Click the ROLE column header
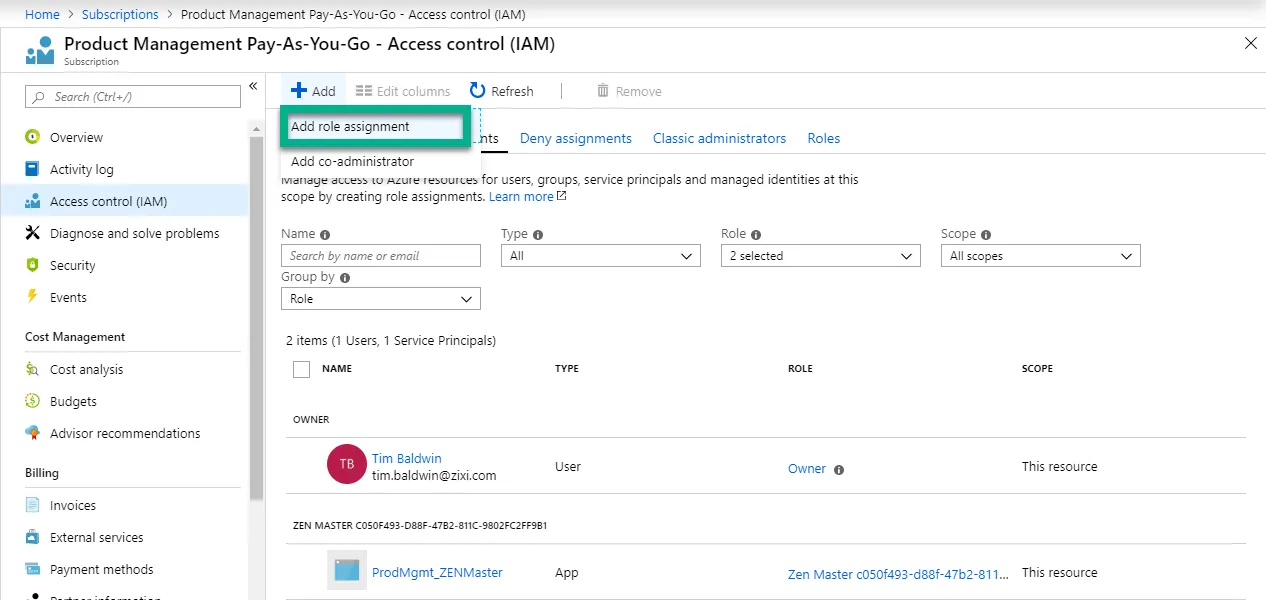The height and width of the screenshot is (600, 1266). pos(800,369)
